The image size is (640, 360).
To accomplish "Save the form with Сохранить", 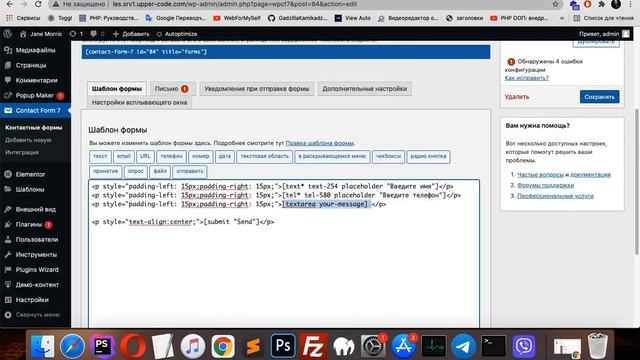I will pos(599,97).
